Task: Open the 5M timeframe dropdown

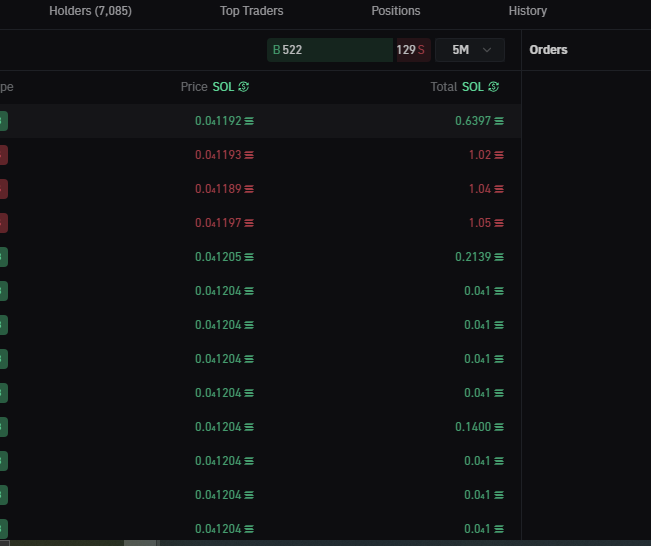Action: coord(470,50)
